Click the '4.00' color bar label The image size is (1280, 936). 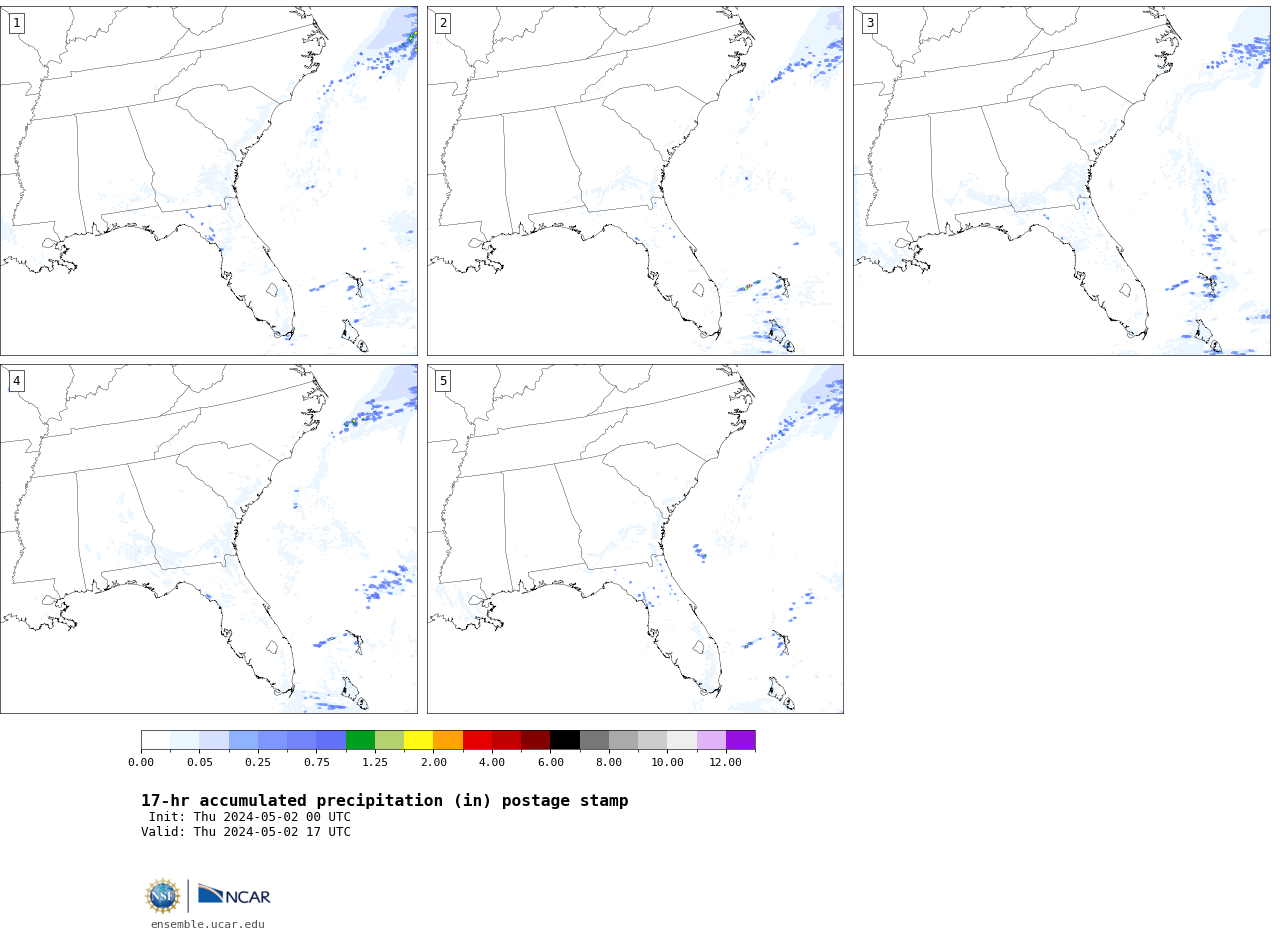point(492,763)
